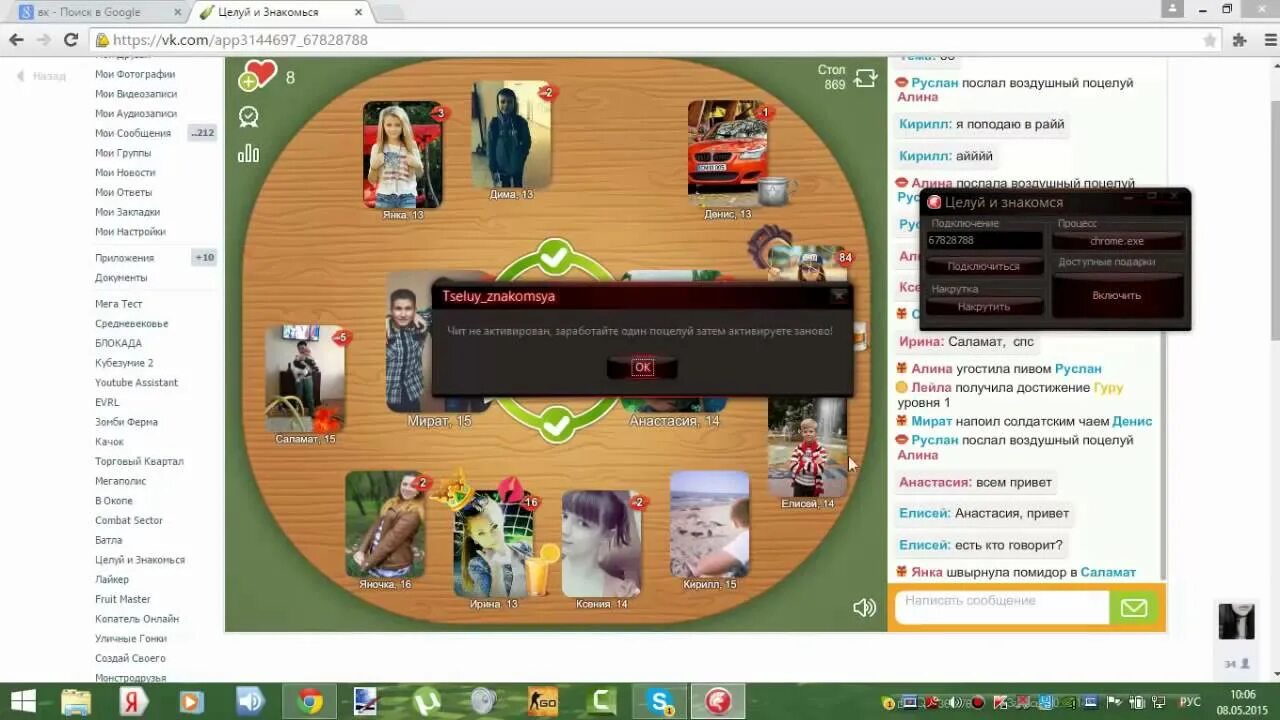Click the Накрутить button in cheat window
Image resolution: width=1280 pixels, height=720 pixels.
983,307
